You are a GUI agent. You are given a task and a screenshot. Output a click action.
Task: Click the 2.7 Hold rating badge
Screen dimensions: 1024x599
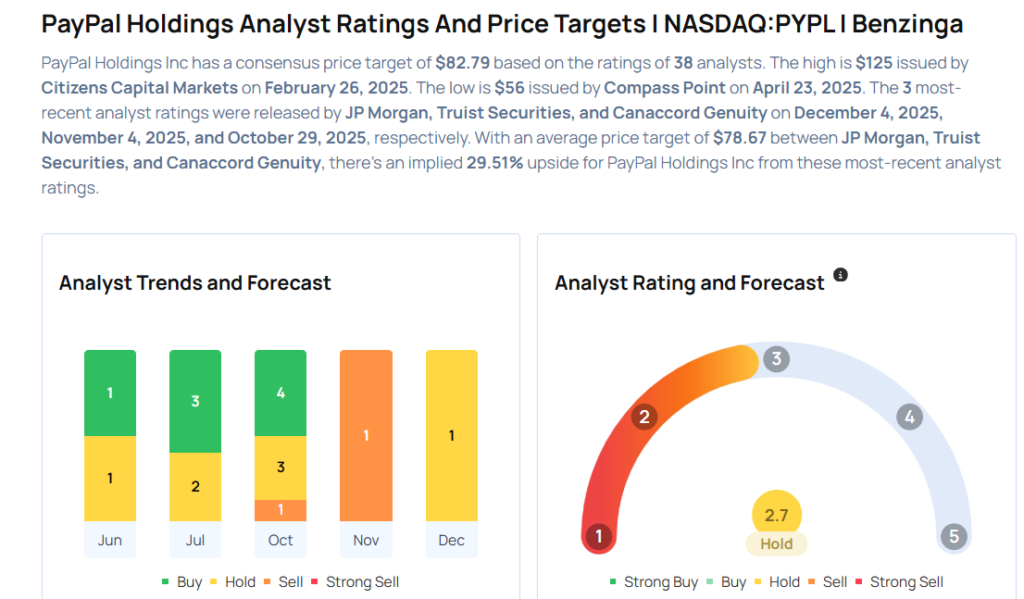tap(776, 525)
